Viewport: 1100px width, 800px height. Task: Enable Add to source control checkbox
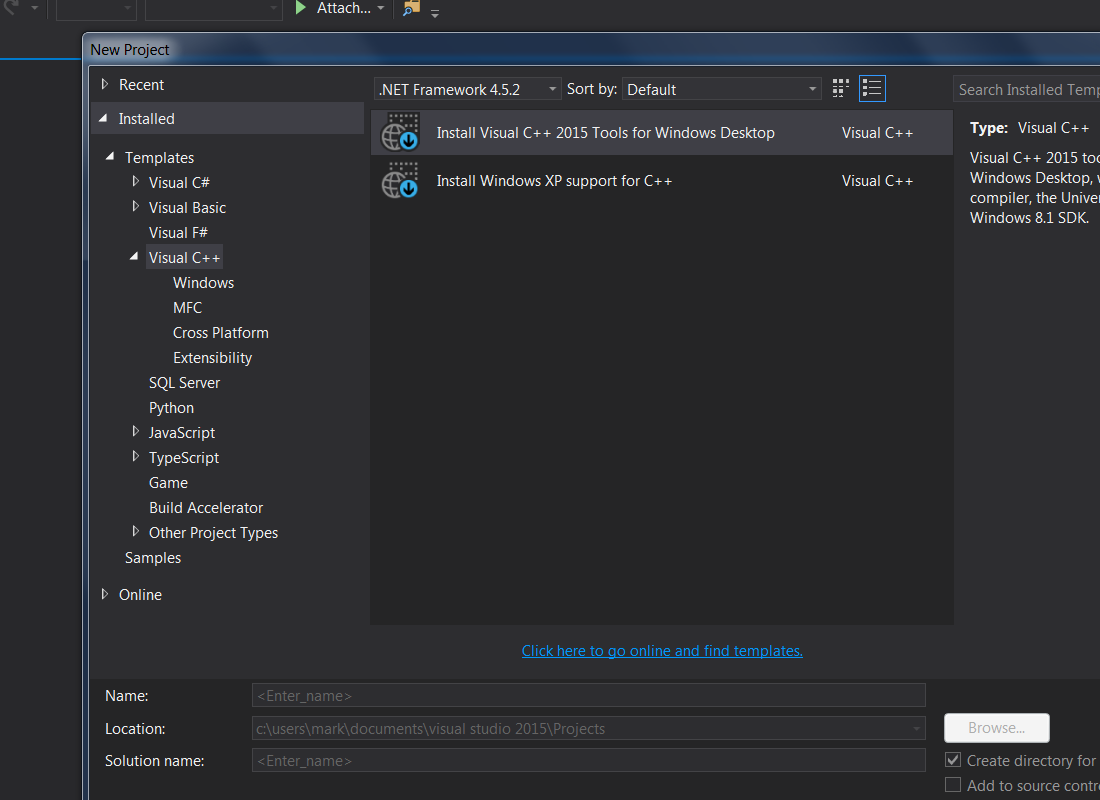click(x=953, y=786)
